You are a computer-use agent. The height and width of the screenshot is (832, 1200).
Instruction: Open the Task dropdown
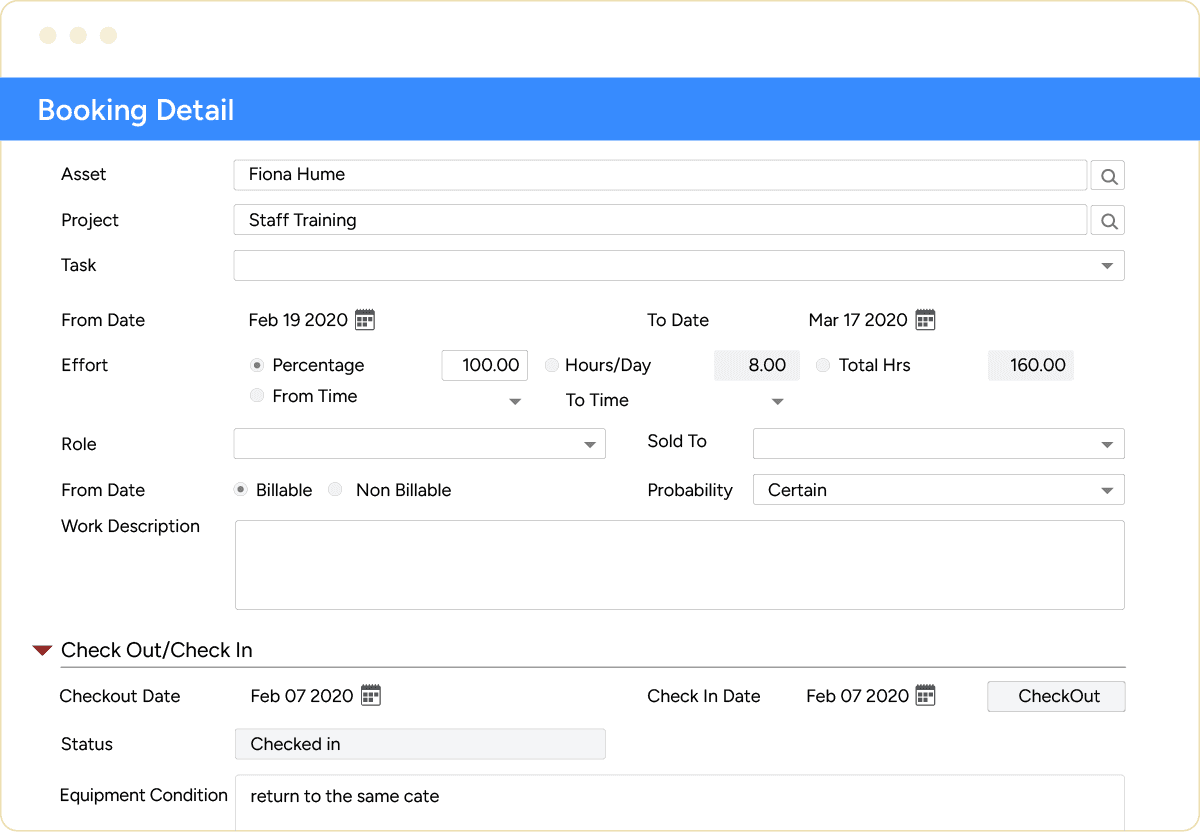1106,265
